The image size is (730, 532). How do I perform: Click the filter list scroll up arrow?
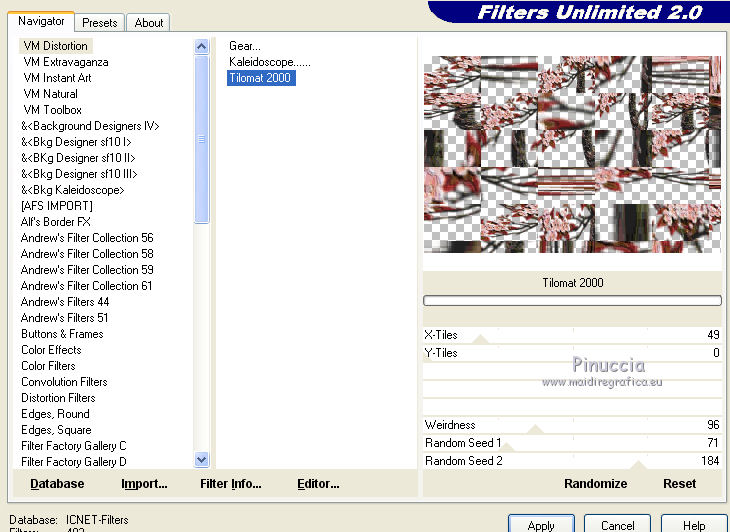(x=201, y=46)
